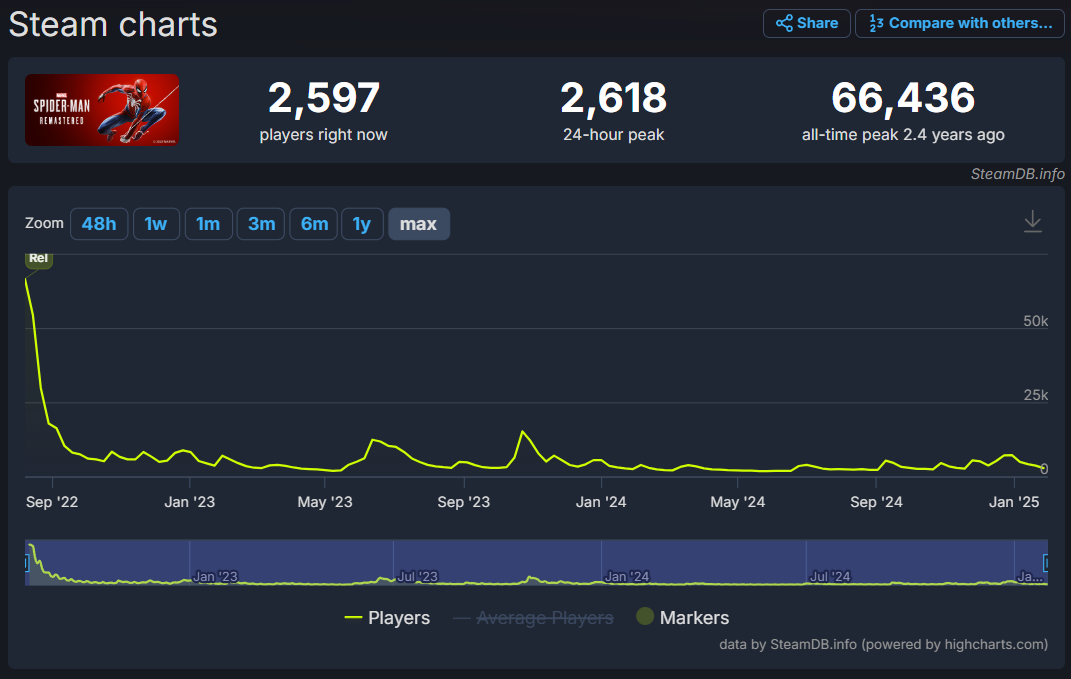1071x679 pixels.
Task: Click the 25k axis value
Action: click(1035, 395)
